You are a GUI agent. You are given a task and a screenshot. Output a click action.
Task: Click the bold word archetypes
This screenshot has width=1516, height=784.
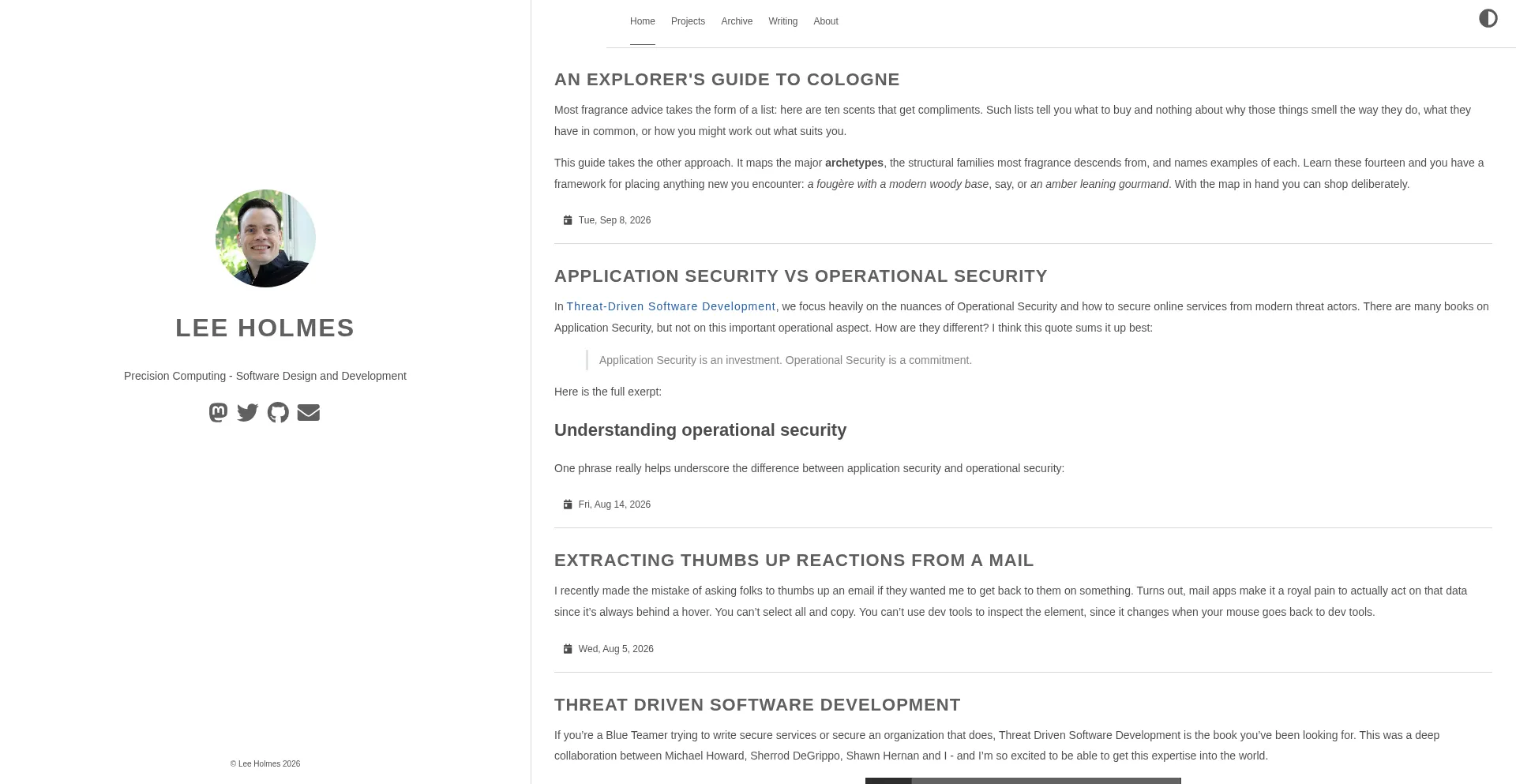coord(854,163)
